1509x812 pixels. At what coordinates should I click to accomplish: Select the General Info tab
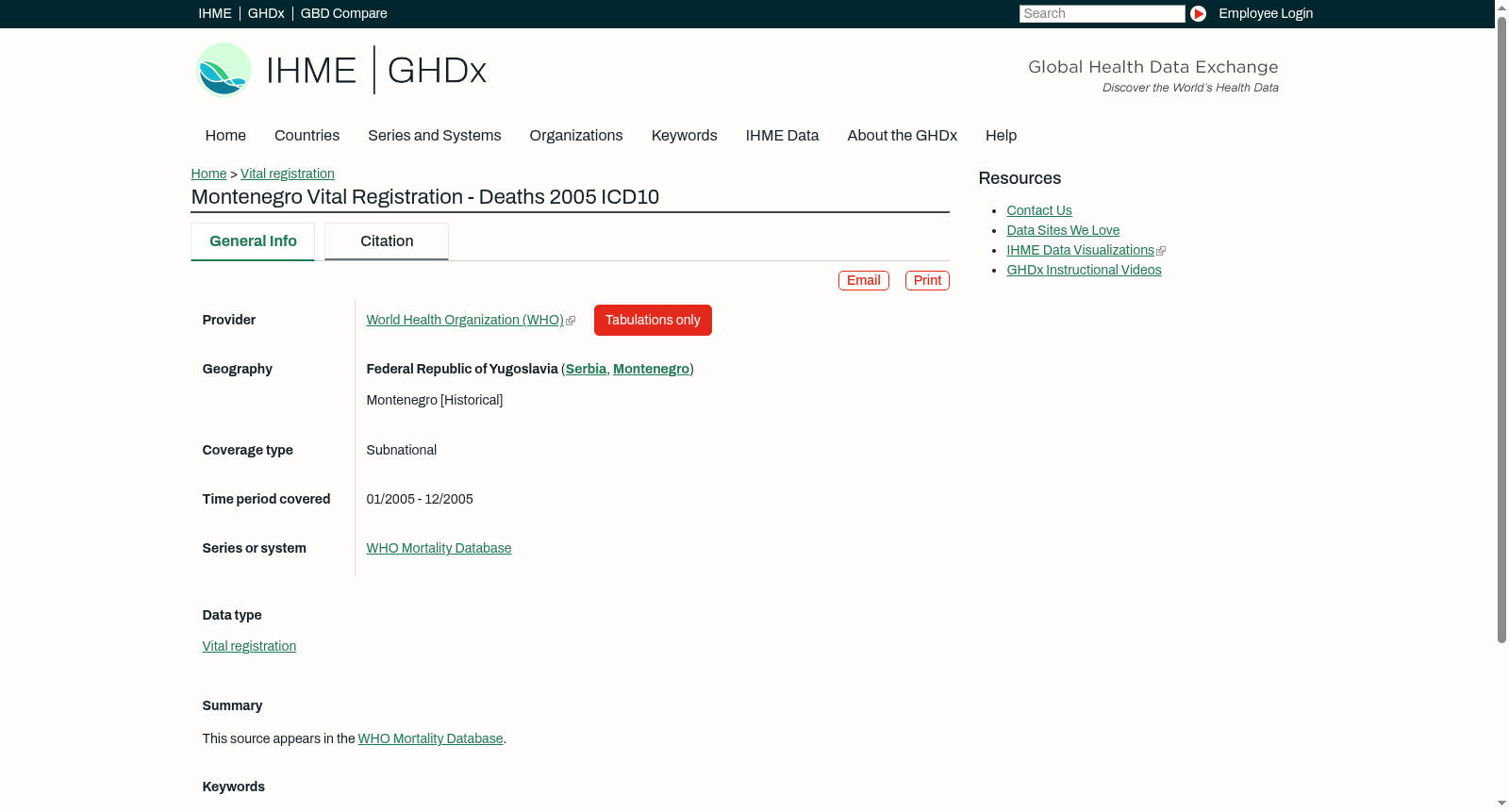click(253, 241)
